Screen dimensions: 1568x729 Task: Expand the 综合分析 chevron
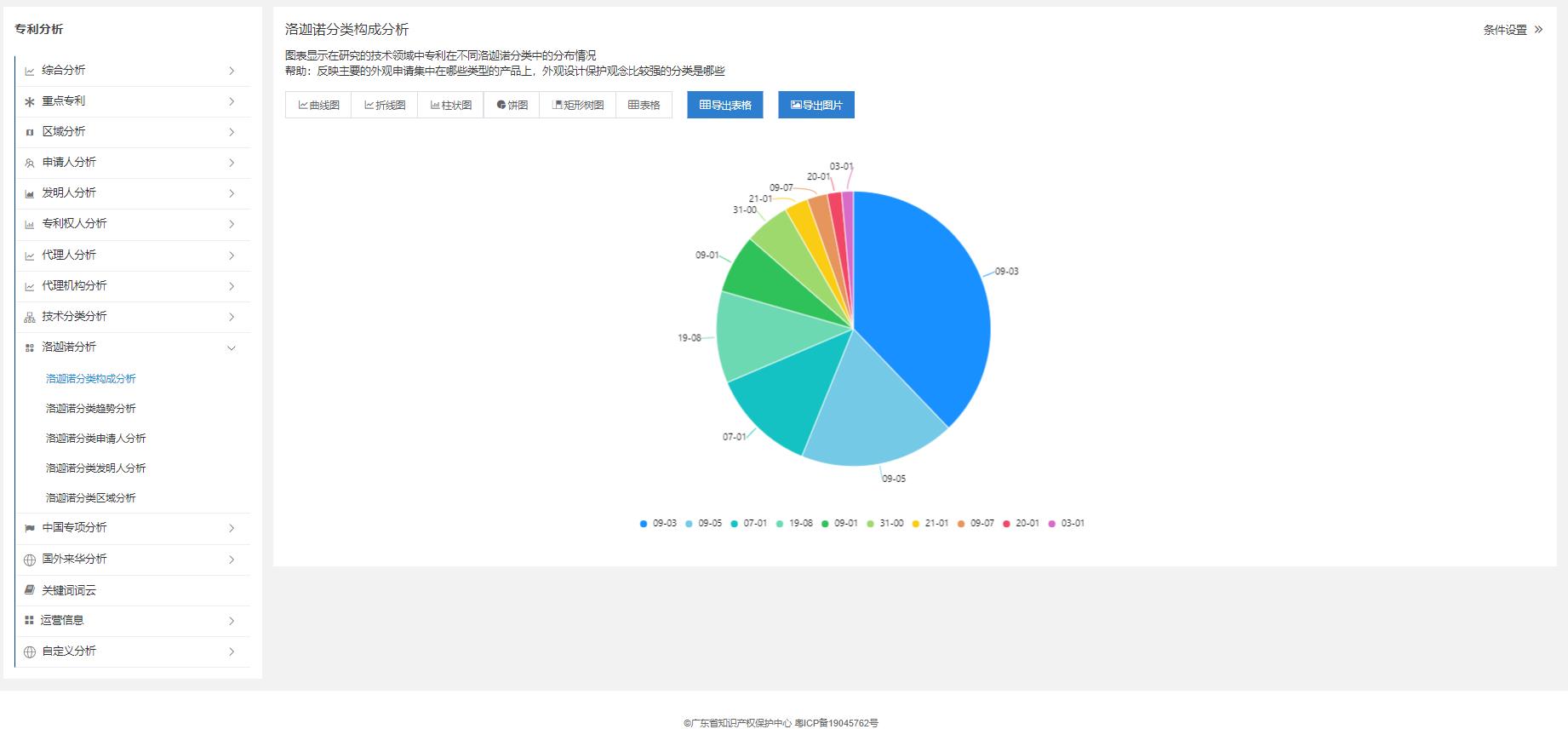pyautogui.click(x=232, y=71)
